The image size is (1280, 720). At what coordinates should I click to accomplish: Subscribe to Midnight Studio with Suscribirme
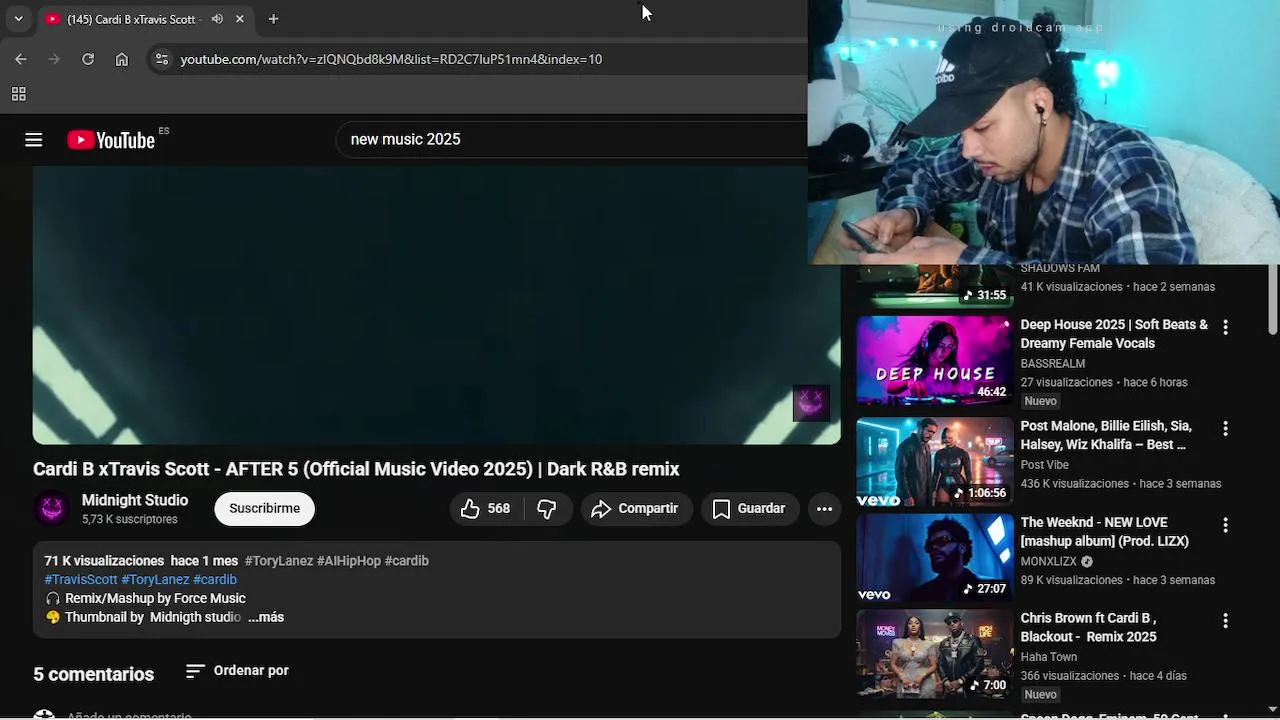point(264,509)
